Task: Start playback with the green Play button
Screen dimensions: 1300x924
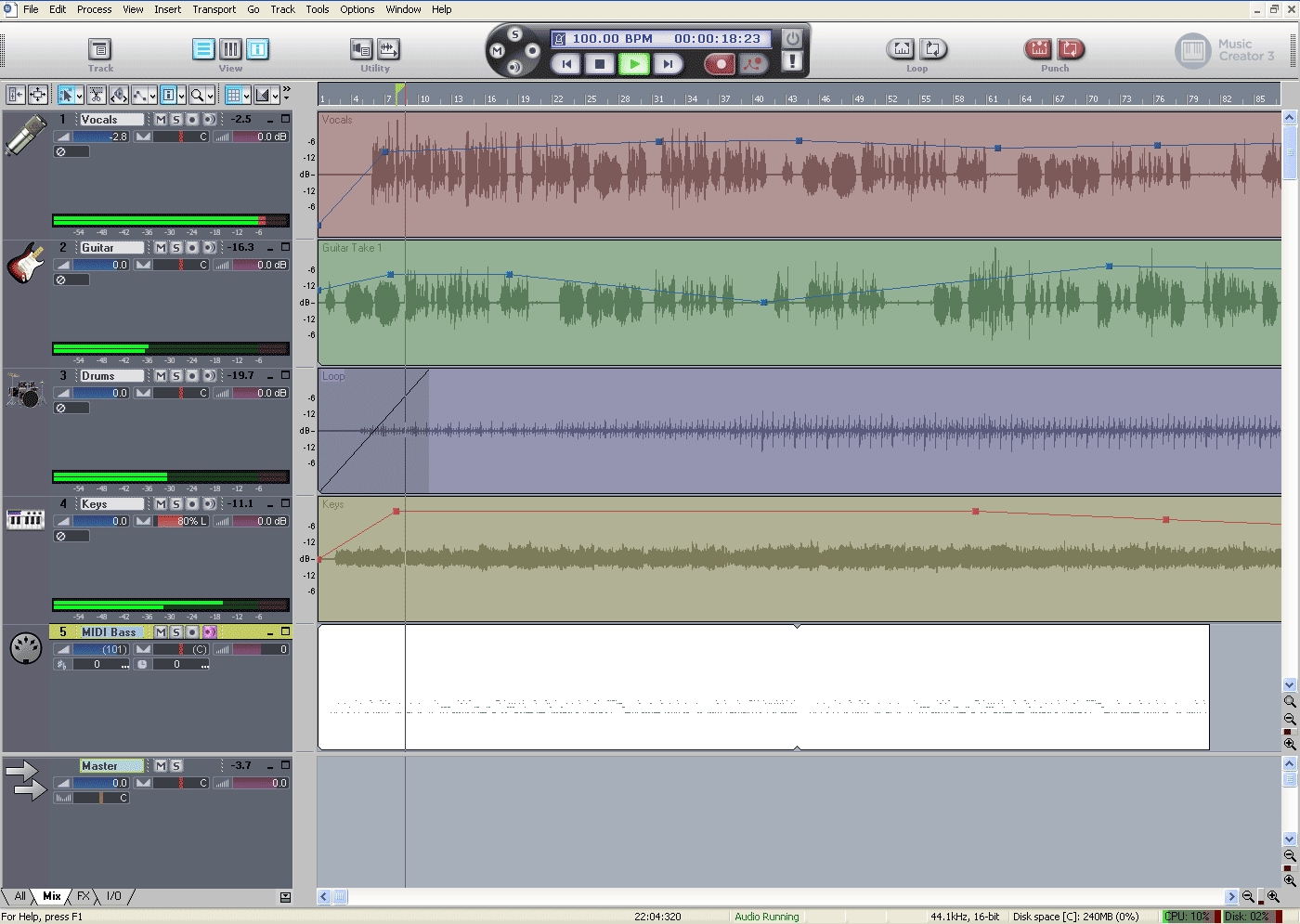Action: click(634, 64)
